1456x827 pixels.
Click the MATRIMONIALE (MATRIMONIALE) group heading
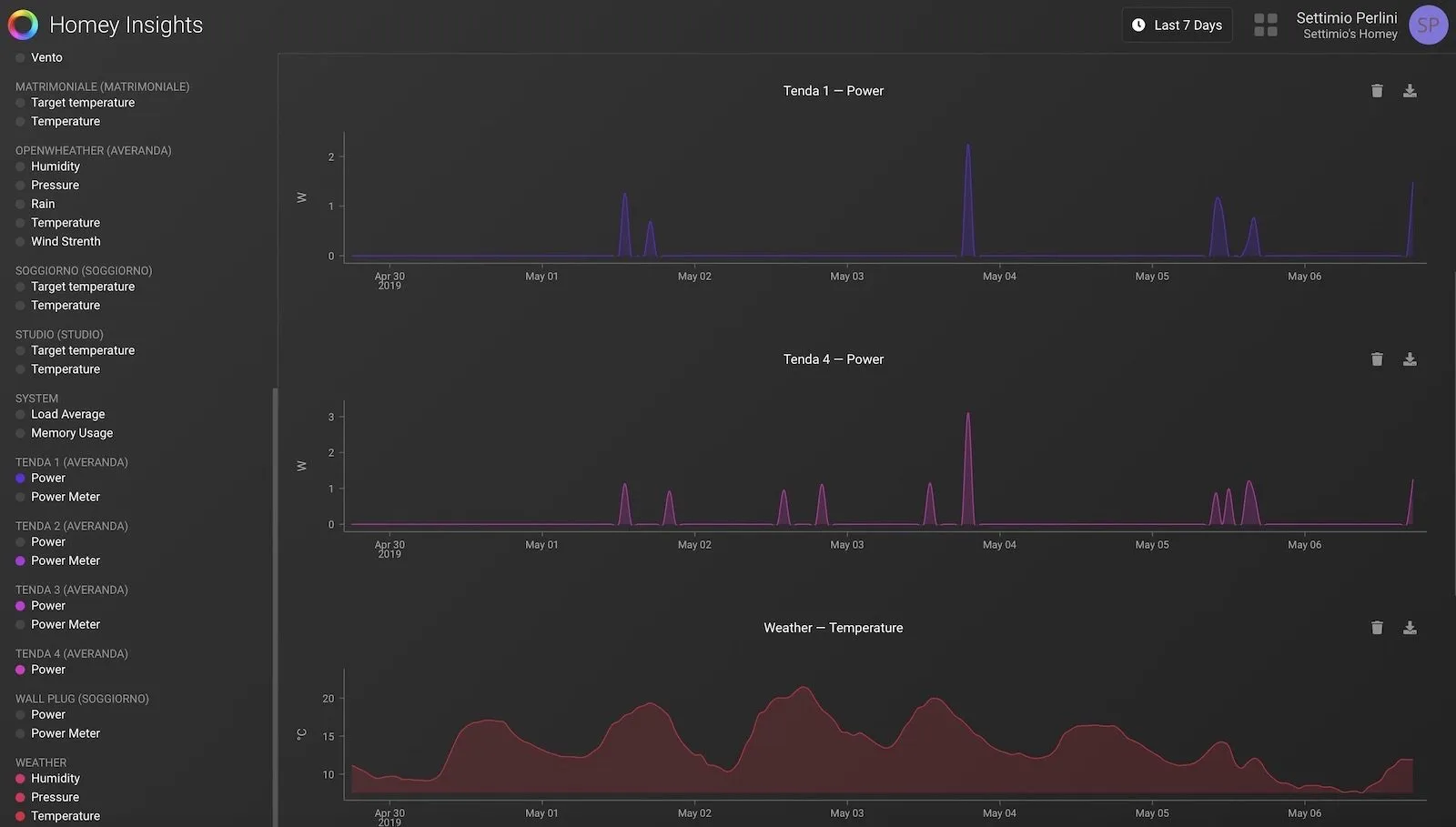[x=103, y=86]
